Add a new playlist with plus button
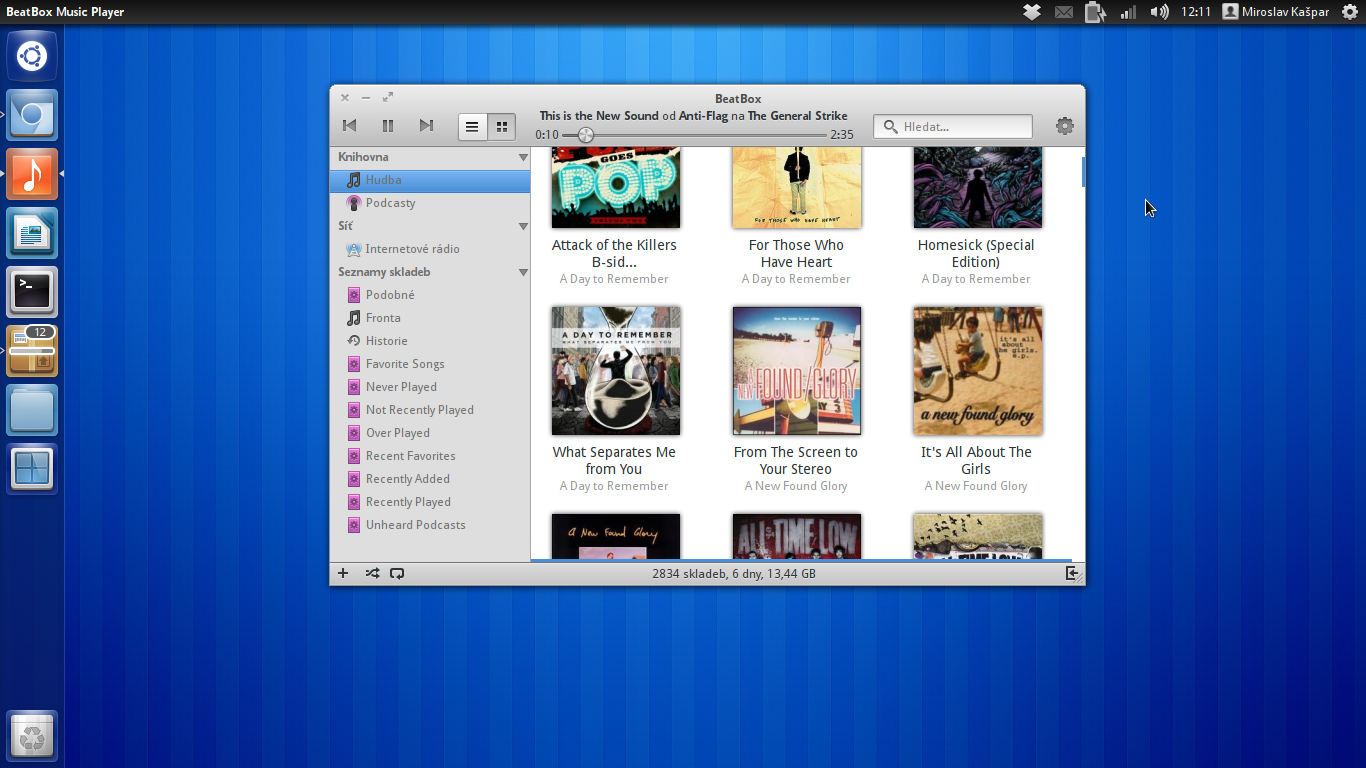The width and height of the screenshot is (1366, 768). click(x=343, y=574)
